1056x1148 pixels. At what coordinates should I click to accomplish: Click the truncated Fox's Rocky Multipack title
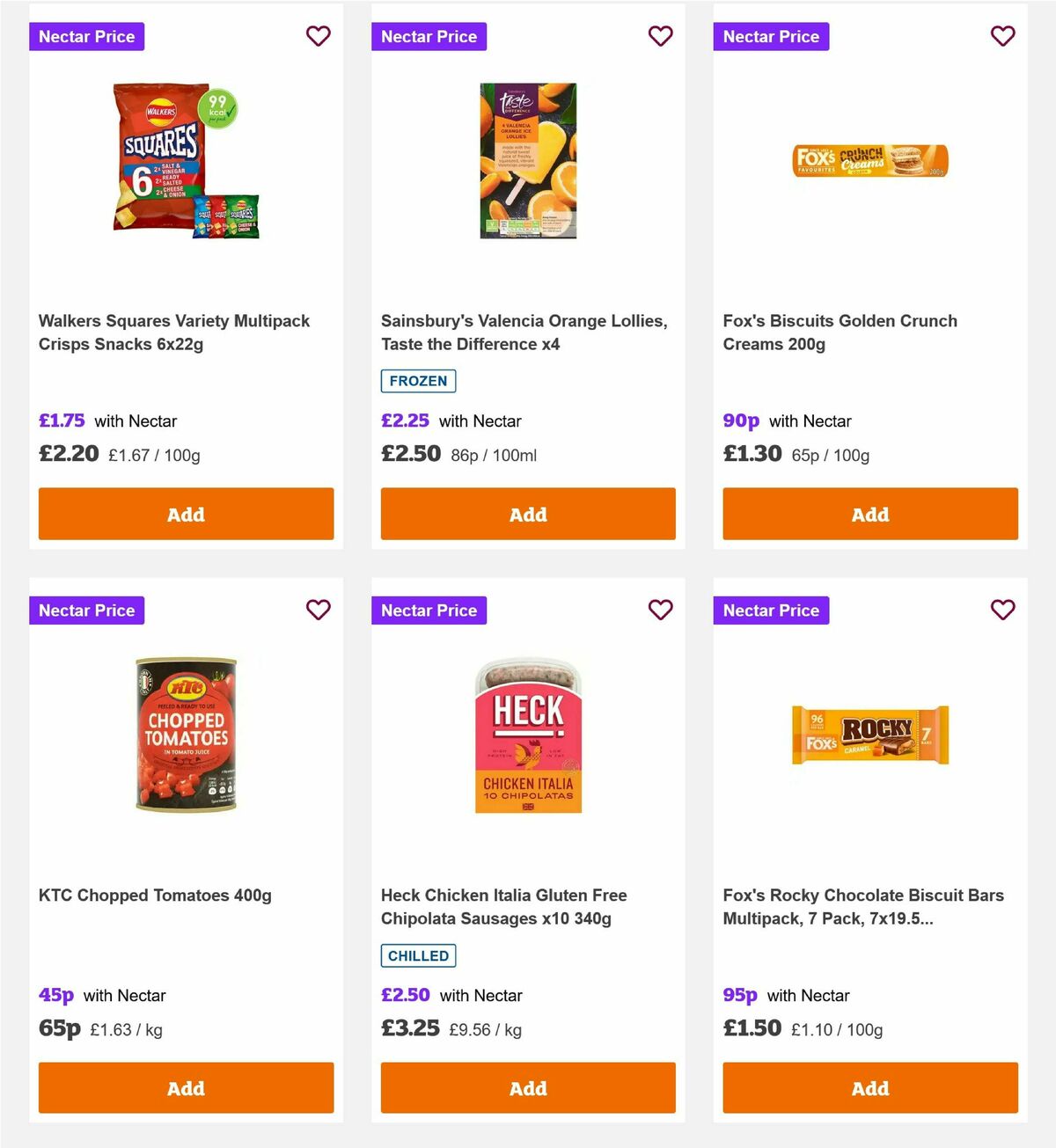(x=862, y=906)
